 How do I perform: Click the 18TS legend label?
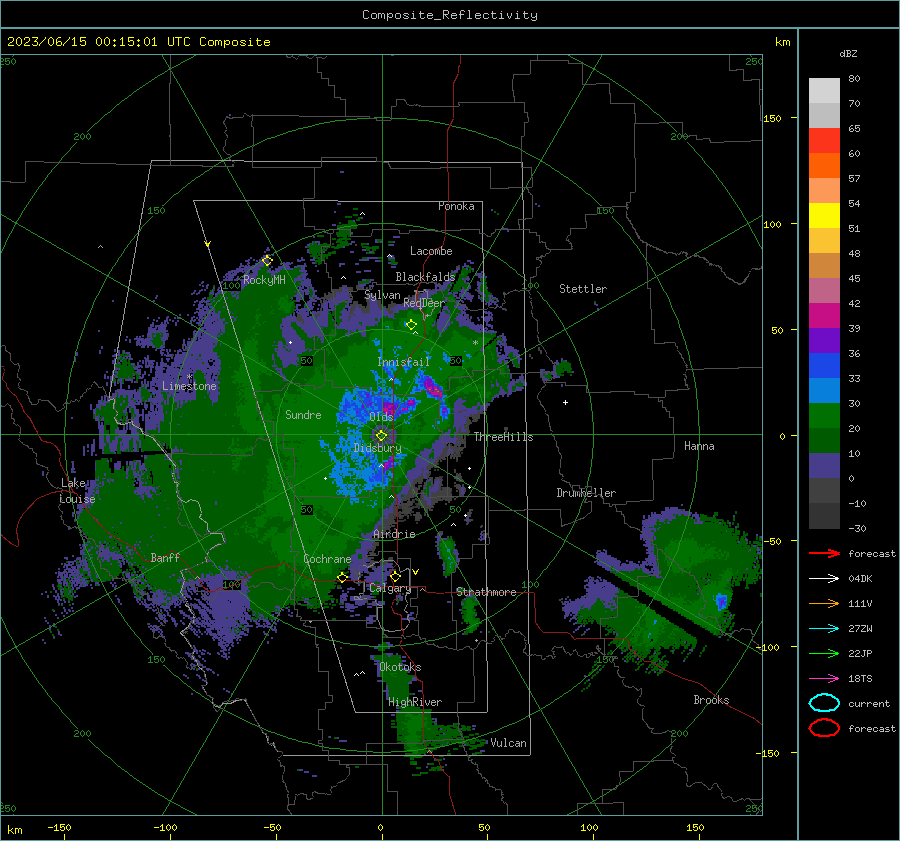tap(860, 679)
